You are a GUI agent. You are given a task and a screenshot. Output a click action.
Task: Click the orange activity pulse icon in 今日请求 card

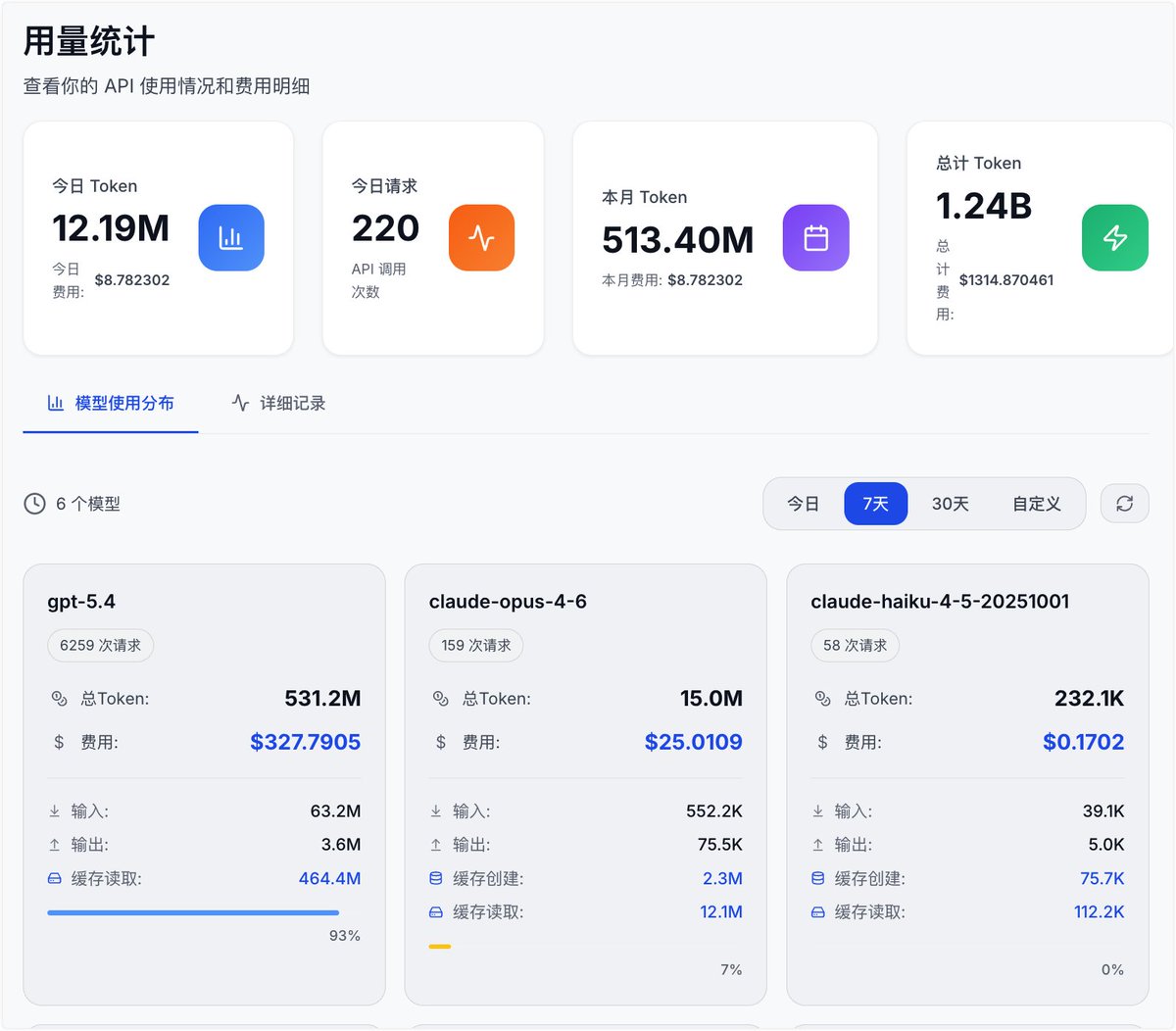(x=481, y=237)
